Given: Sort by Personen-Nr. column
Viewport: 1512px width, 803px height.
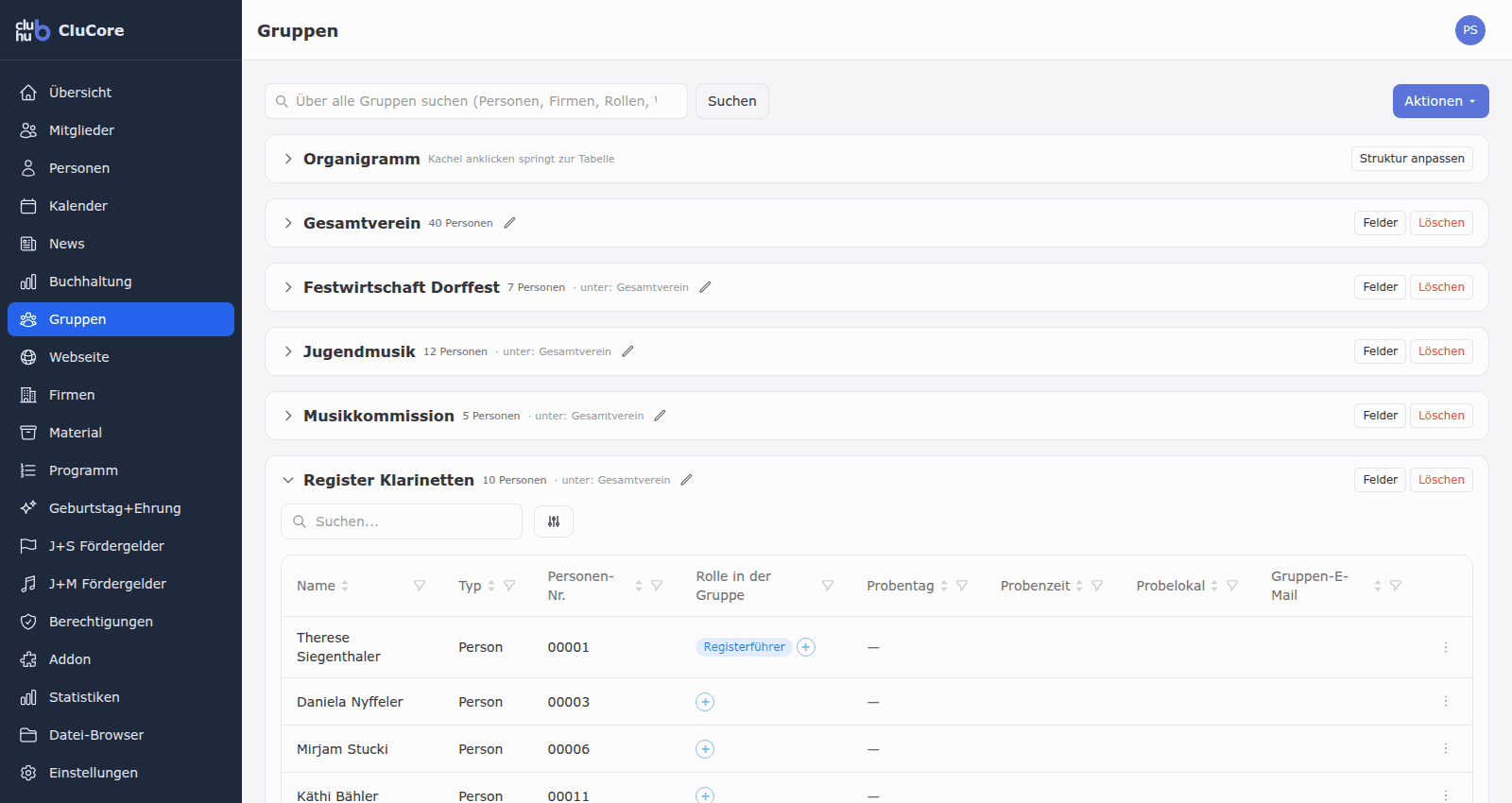Looking at the screenshot, I should (639, 586).
